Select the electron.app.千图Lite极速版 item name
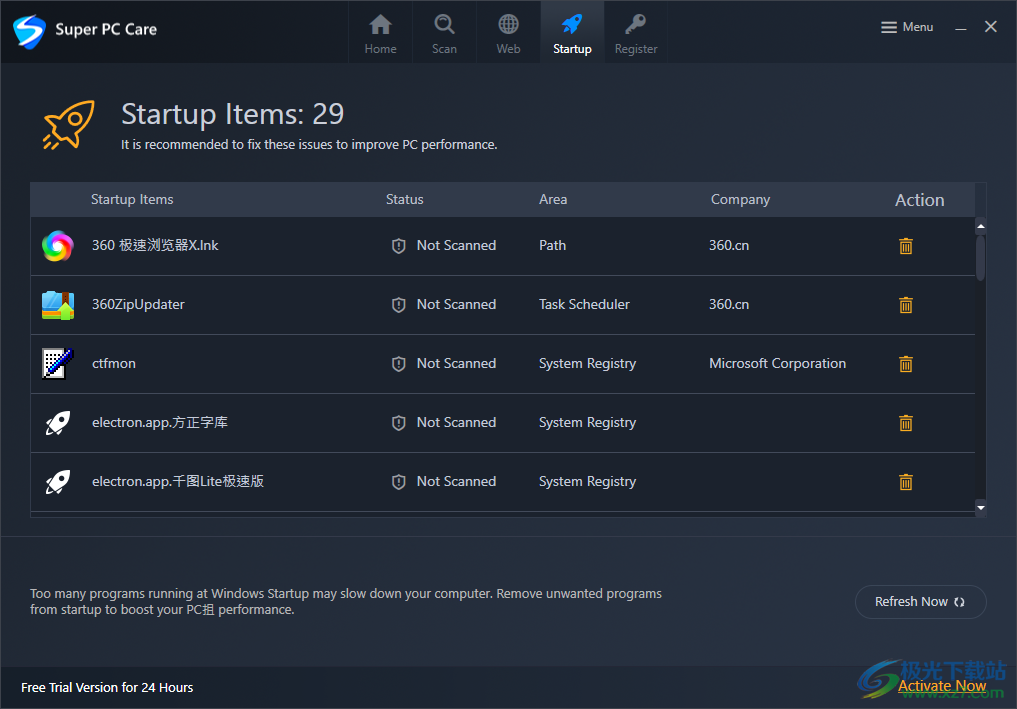The image size is (1017, 709). (178, 481)
